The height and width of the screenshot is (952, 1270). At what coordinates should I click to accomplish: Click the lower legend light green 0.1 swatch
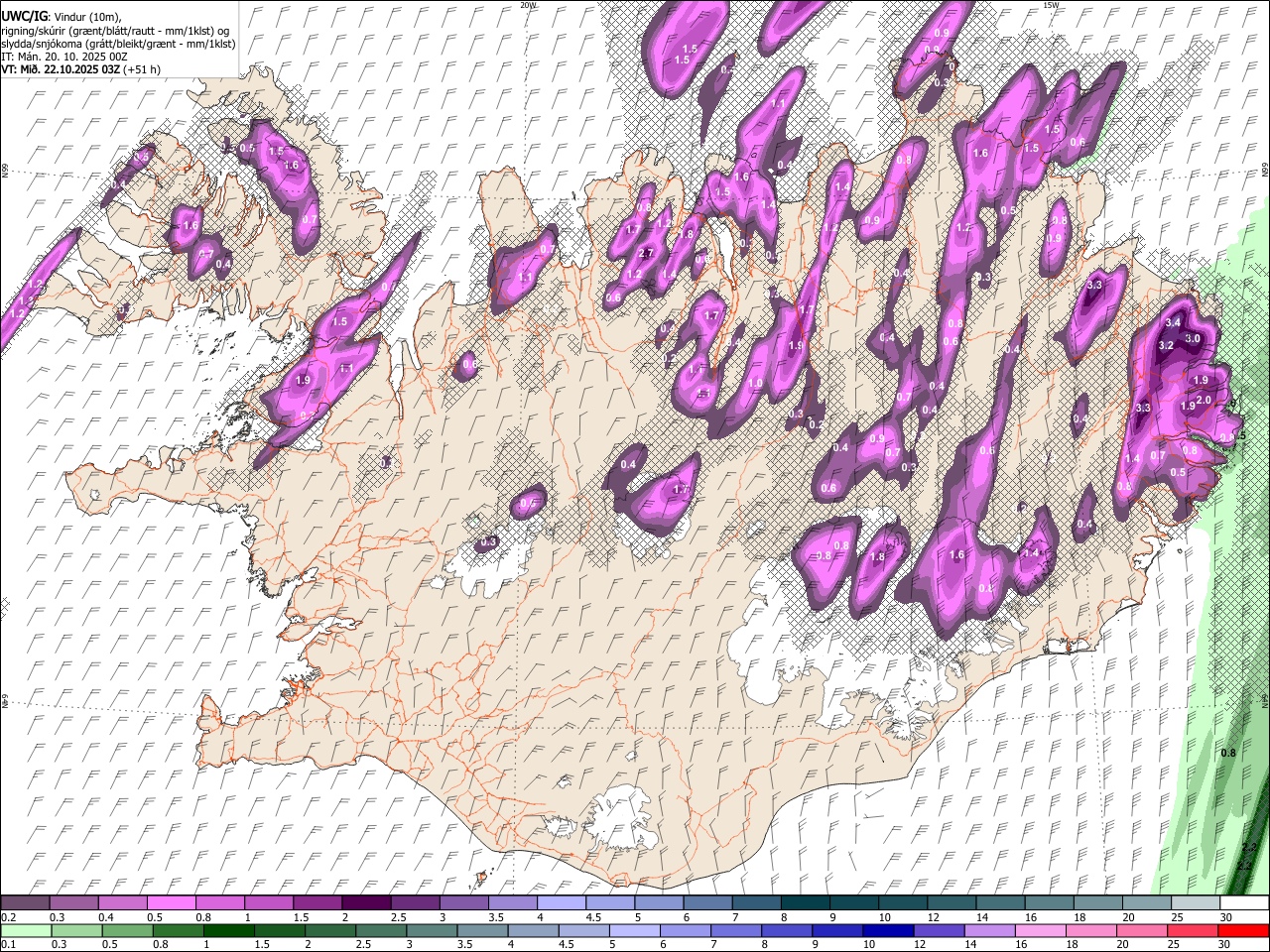[25, 930]
